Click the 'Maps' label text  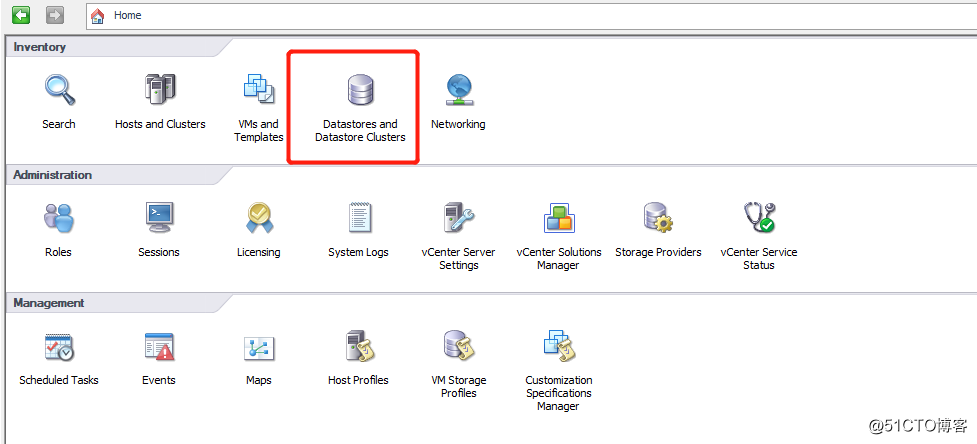pyautogui.click(x=259, y=380)
